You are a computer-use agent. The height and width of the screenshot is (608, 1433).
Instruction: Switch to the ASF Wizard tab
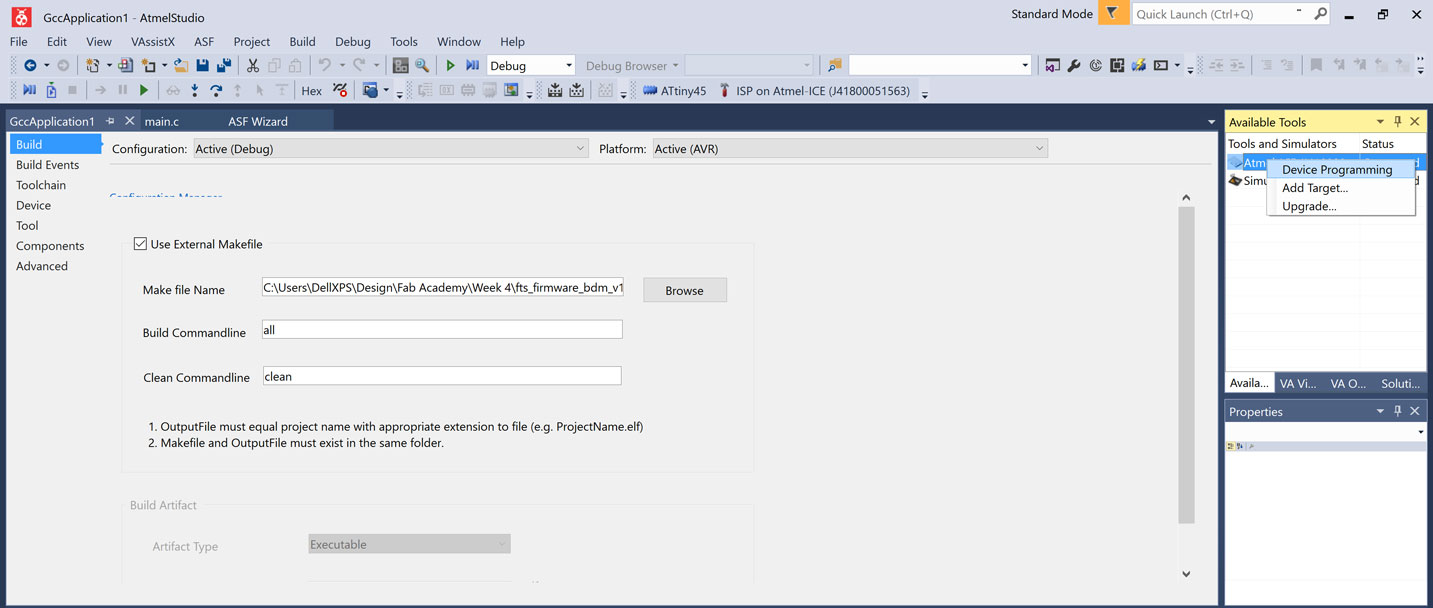coord(258,121)
